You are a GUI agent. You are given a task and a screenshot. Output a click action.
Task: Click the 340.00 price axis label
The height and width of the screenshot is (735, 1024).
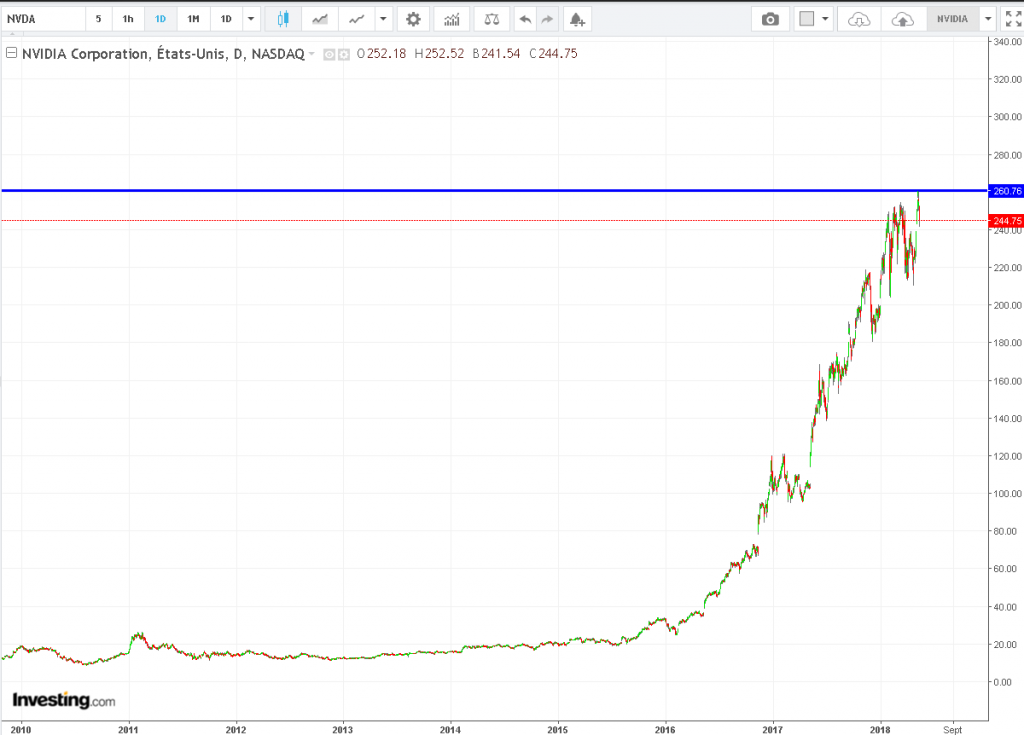coord(1007,41)
